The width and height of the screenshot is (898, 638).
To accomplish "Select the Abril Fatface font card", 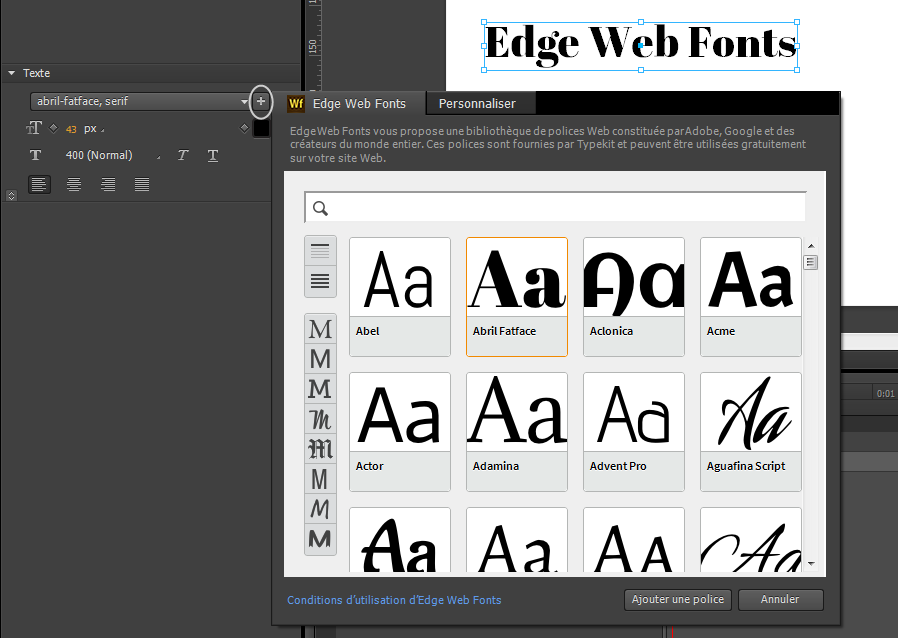I will (x=517, y=297).
